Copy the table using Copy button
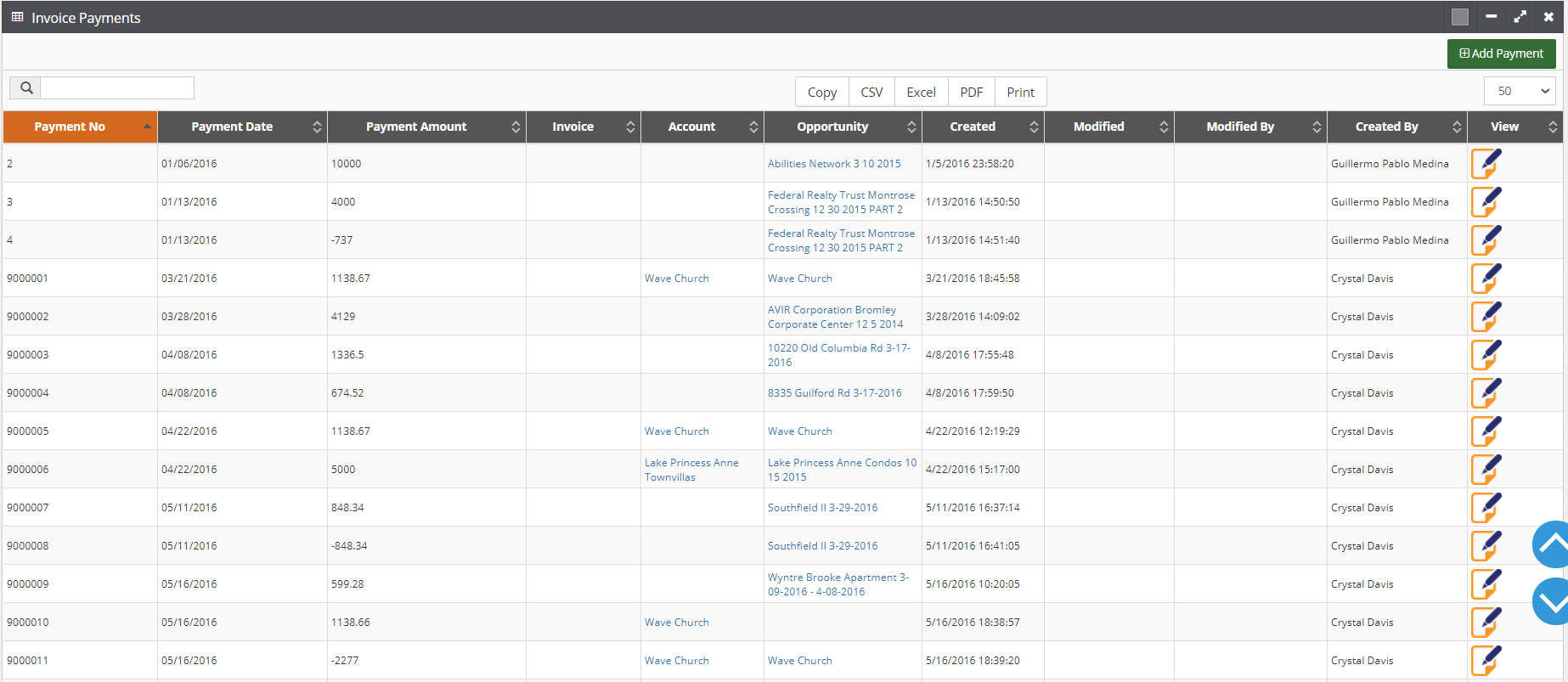This screenshot has height=682, width=1568. pyautogui.click(x=822, y=92)
